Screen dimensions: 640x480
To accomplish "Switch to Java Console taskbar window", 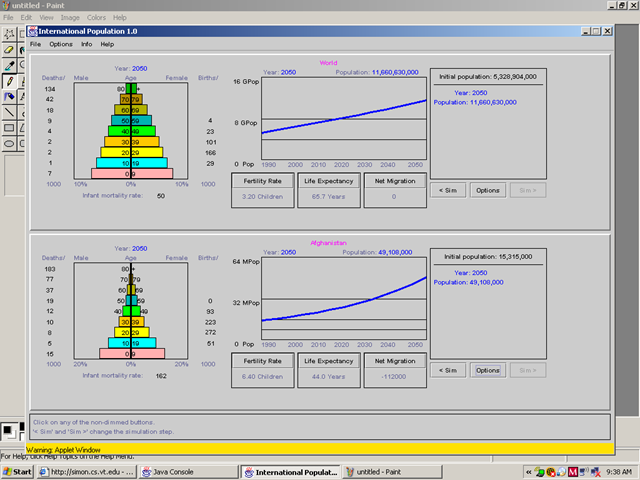I will [x=188, y=472].
